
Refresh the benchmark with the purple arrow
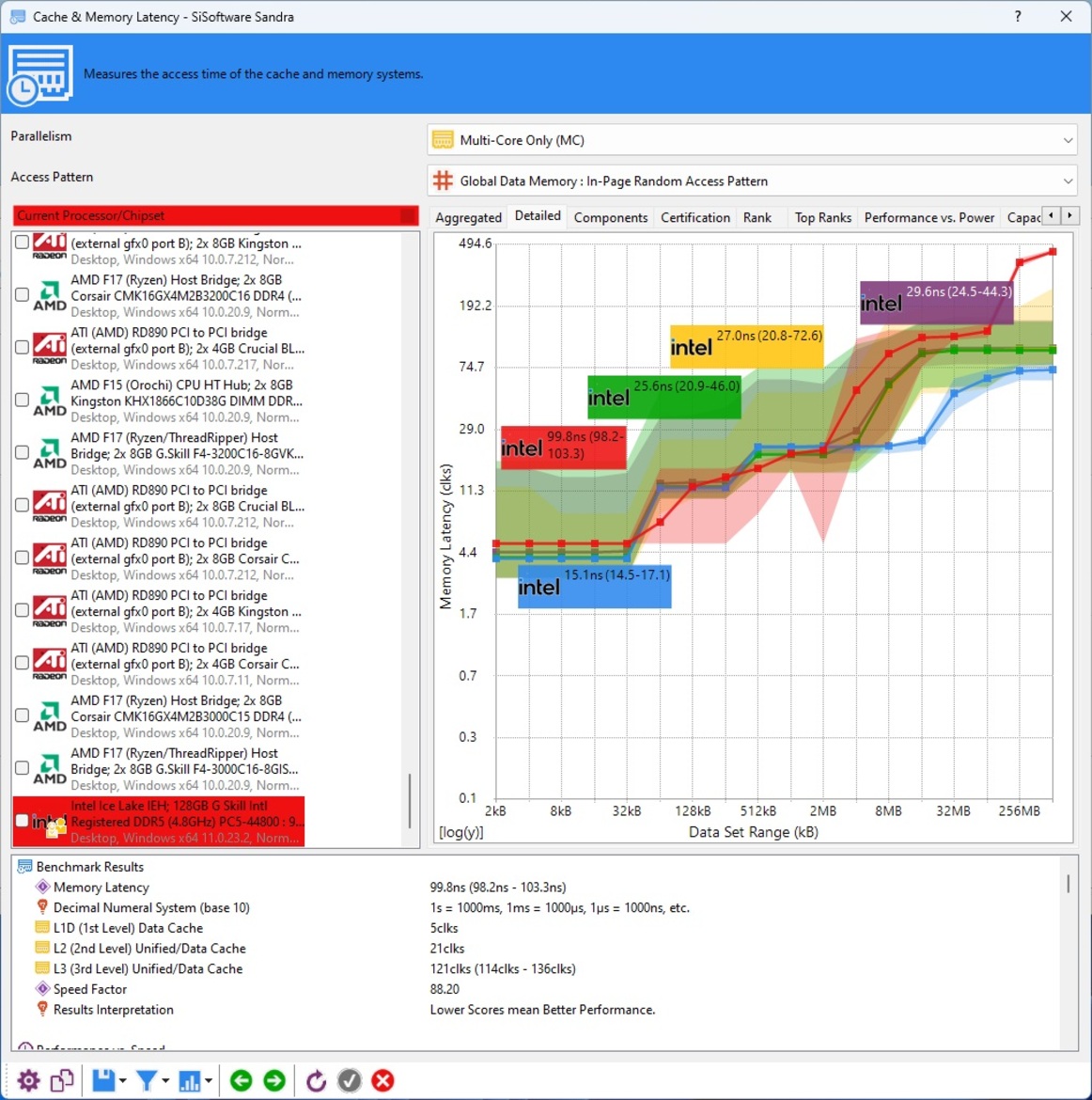click(x=316, y=1080)
